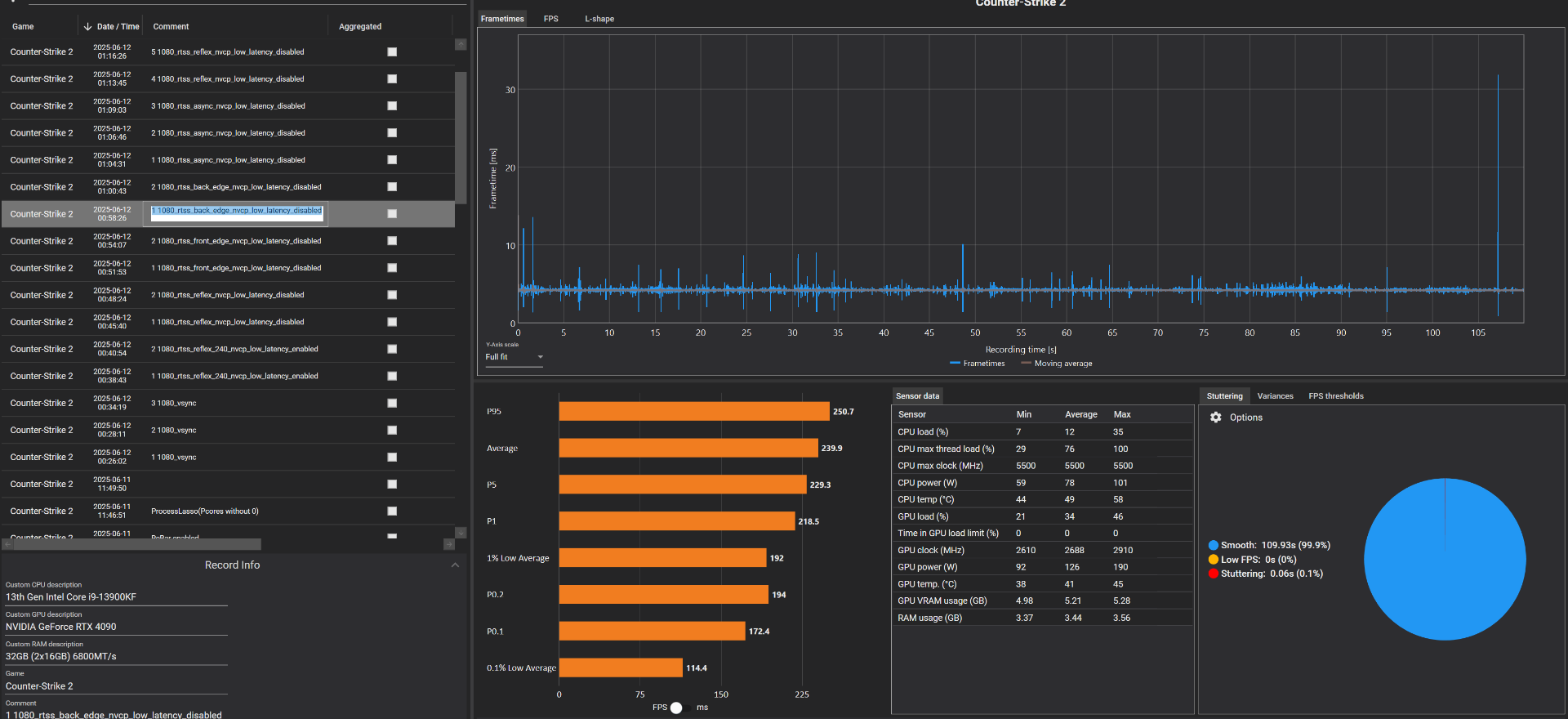The image size is (1568, 719).
Task: Click record list scroll up arrow
Action: tap(461, 44)
